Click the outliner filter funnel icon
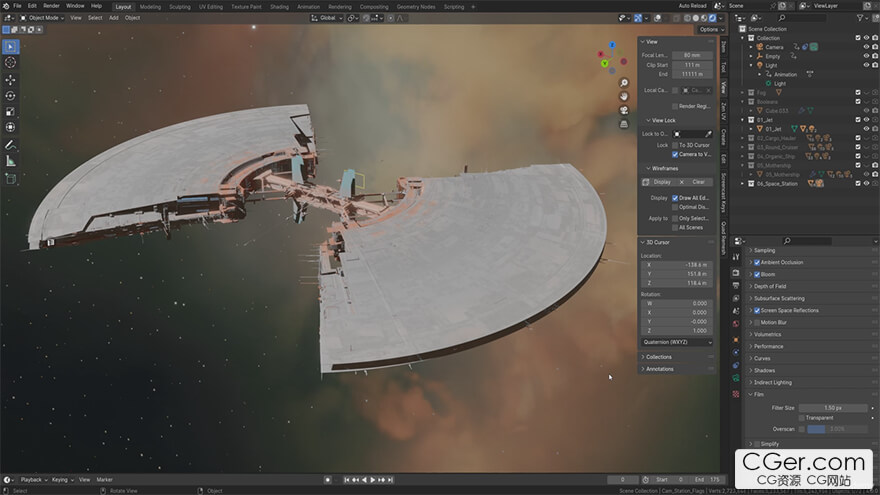This screenshot has height=495, width=880. tap(860, 18)
